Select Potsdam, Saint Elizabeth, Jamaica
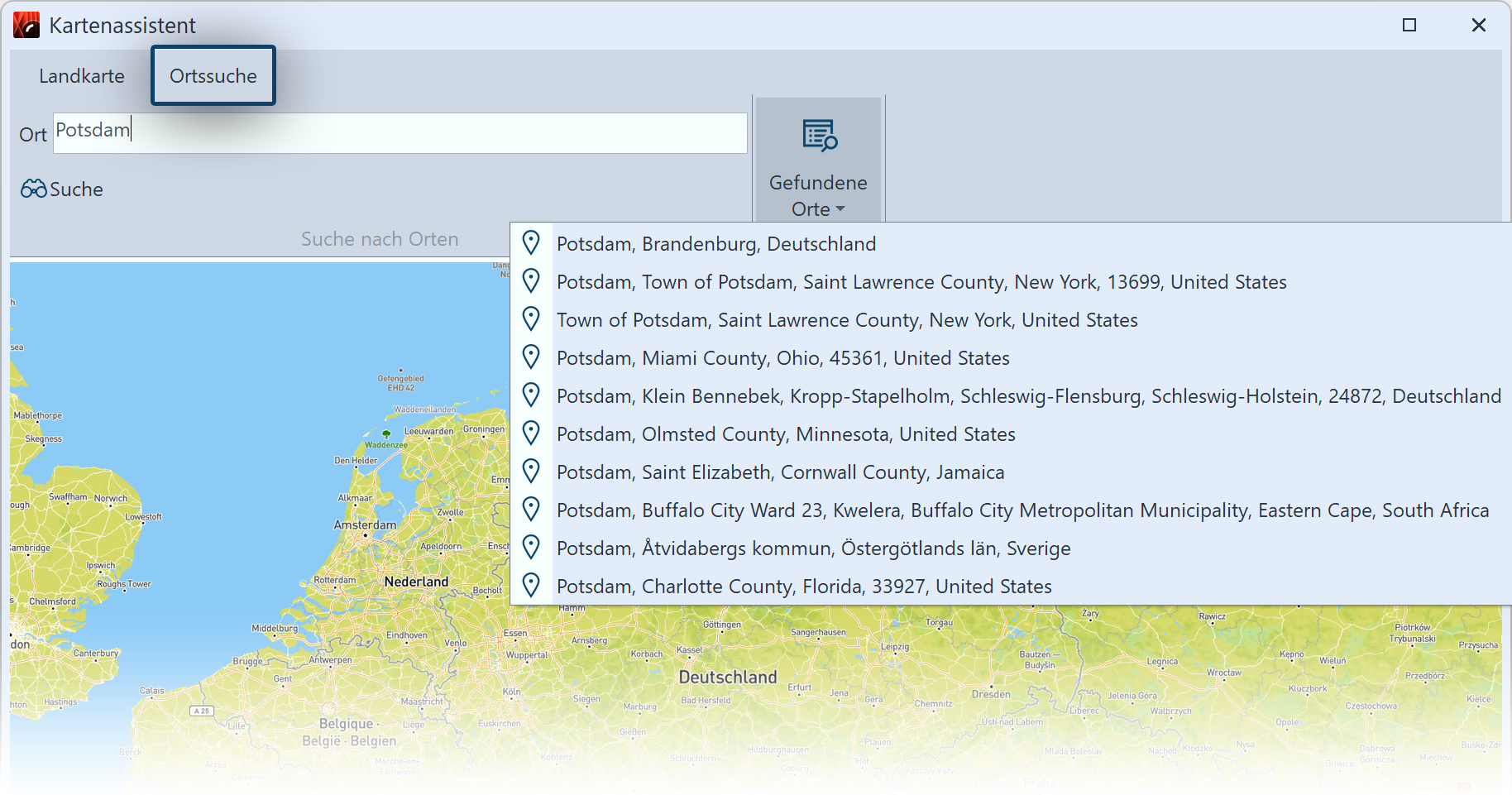This screenshot has width=1512, height=795. click(781, 472)
